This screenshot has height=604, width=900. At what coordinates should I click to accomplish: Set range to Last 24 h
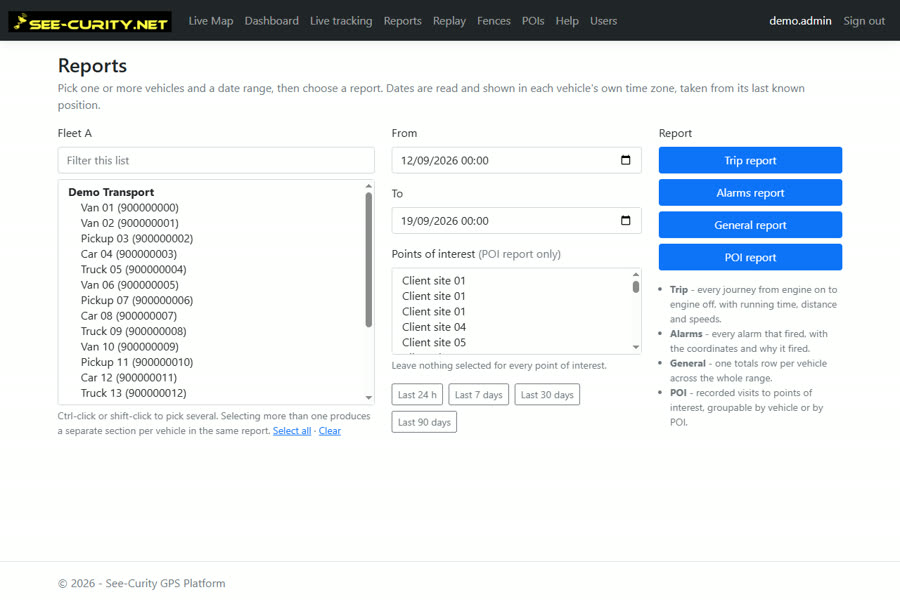(x=417, y=394)
